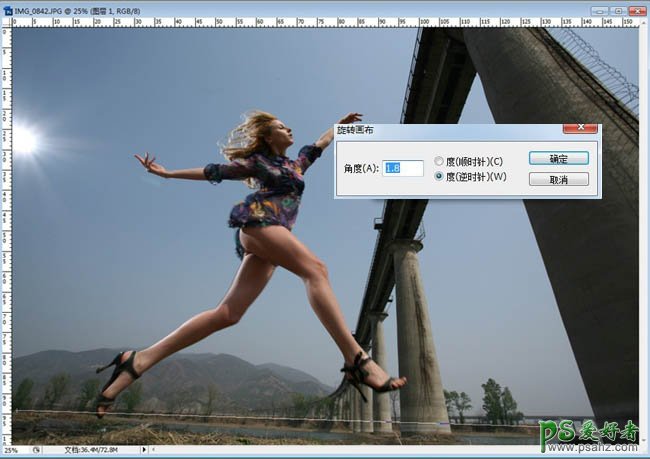Click the ruler origin corner box
The height and width of the screenshot is (459, 650).
tap(5, 23)
